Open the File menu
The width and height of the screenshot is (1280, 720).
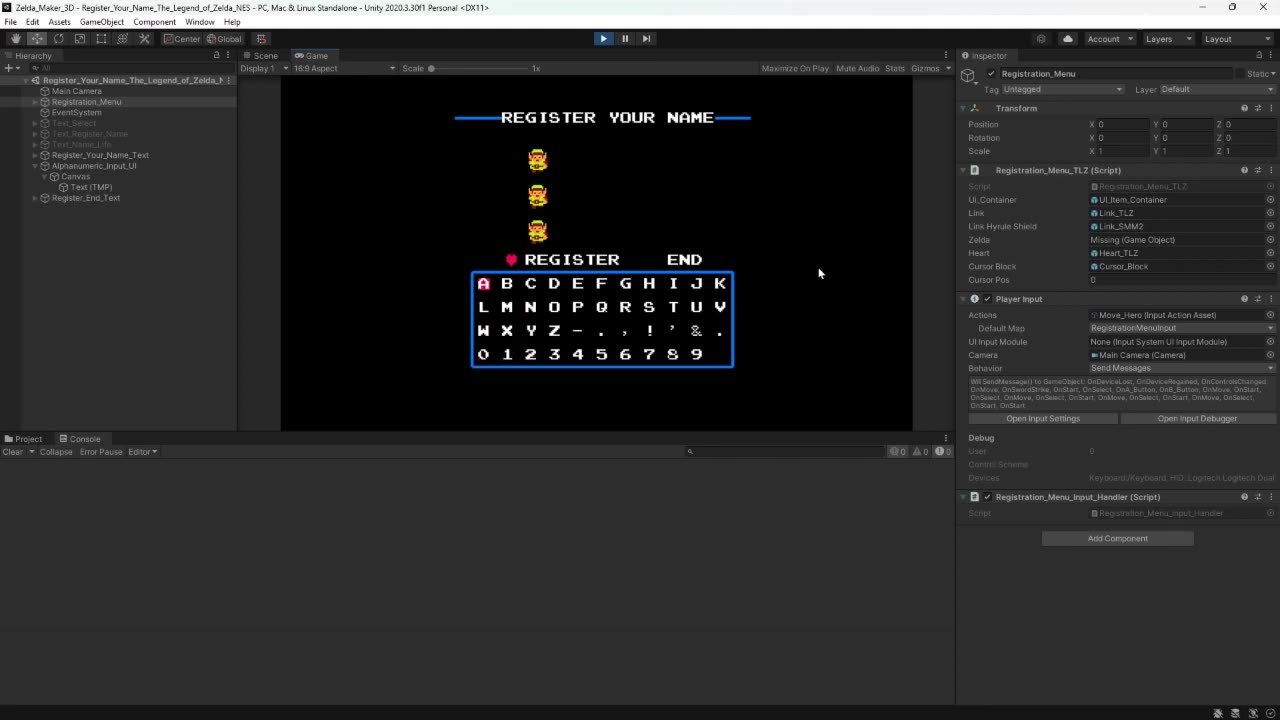coord(10,22)
